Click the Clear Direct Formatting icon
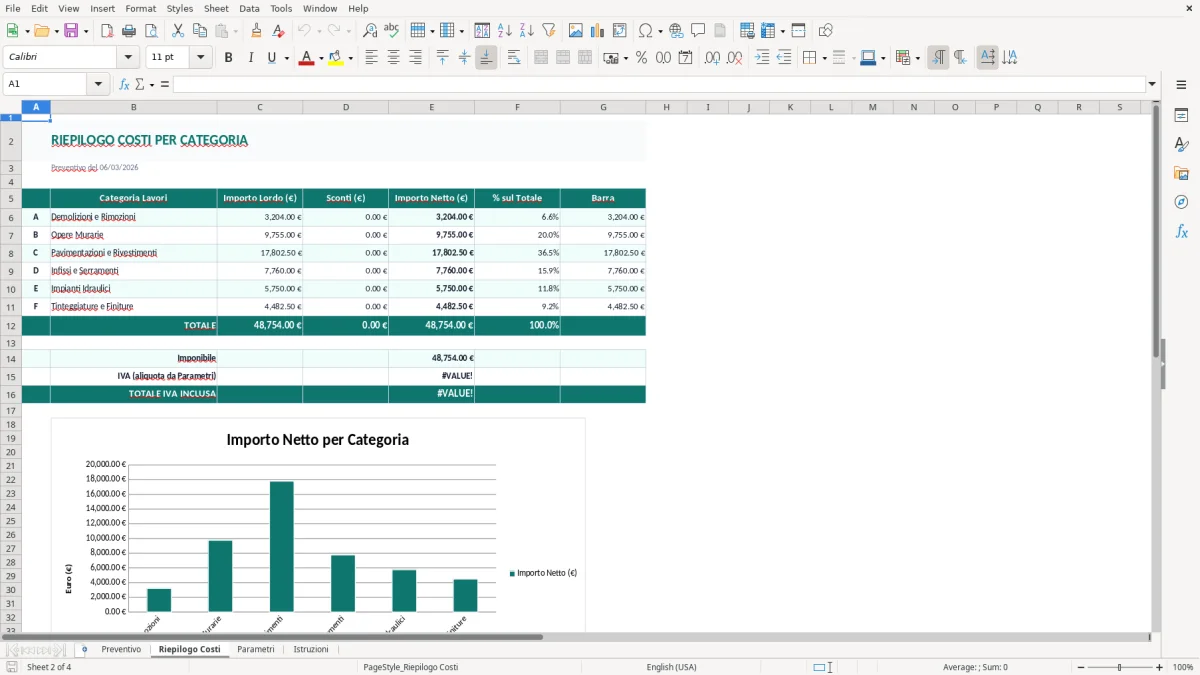The height and width of the screenshot is (675, 1200). (278, 31)
